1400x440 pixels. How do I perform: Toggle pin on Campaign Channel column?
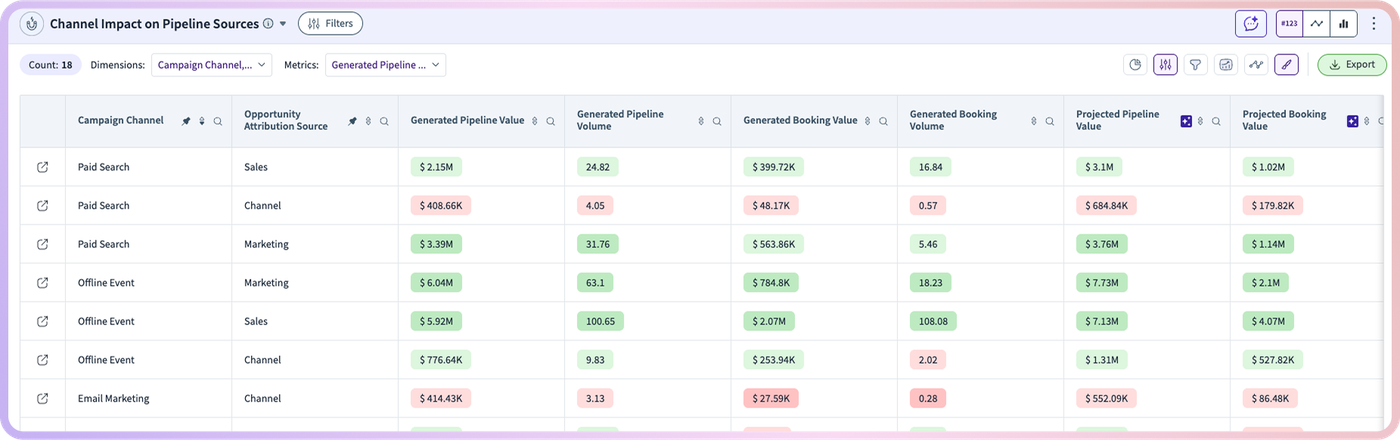[x=186, y=121]
